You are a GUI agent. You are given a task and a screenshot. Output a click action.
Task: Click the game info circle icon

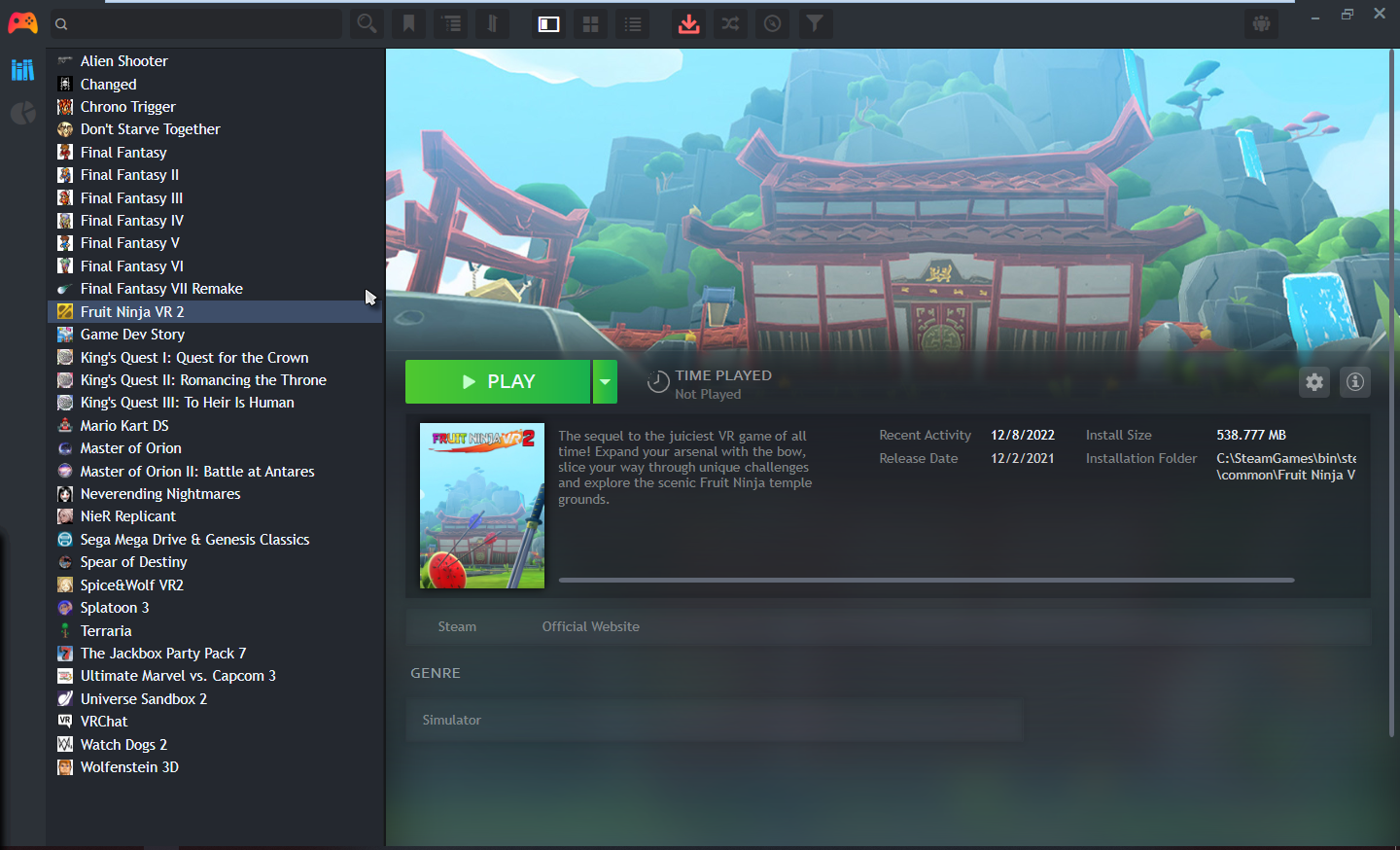pyautogui.click(x=1355, y=382)
